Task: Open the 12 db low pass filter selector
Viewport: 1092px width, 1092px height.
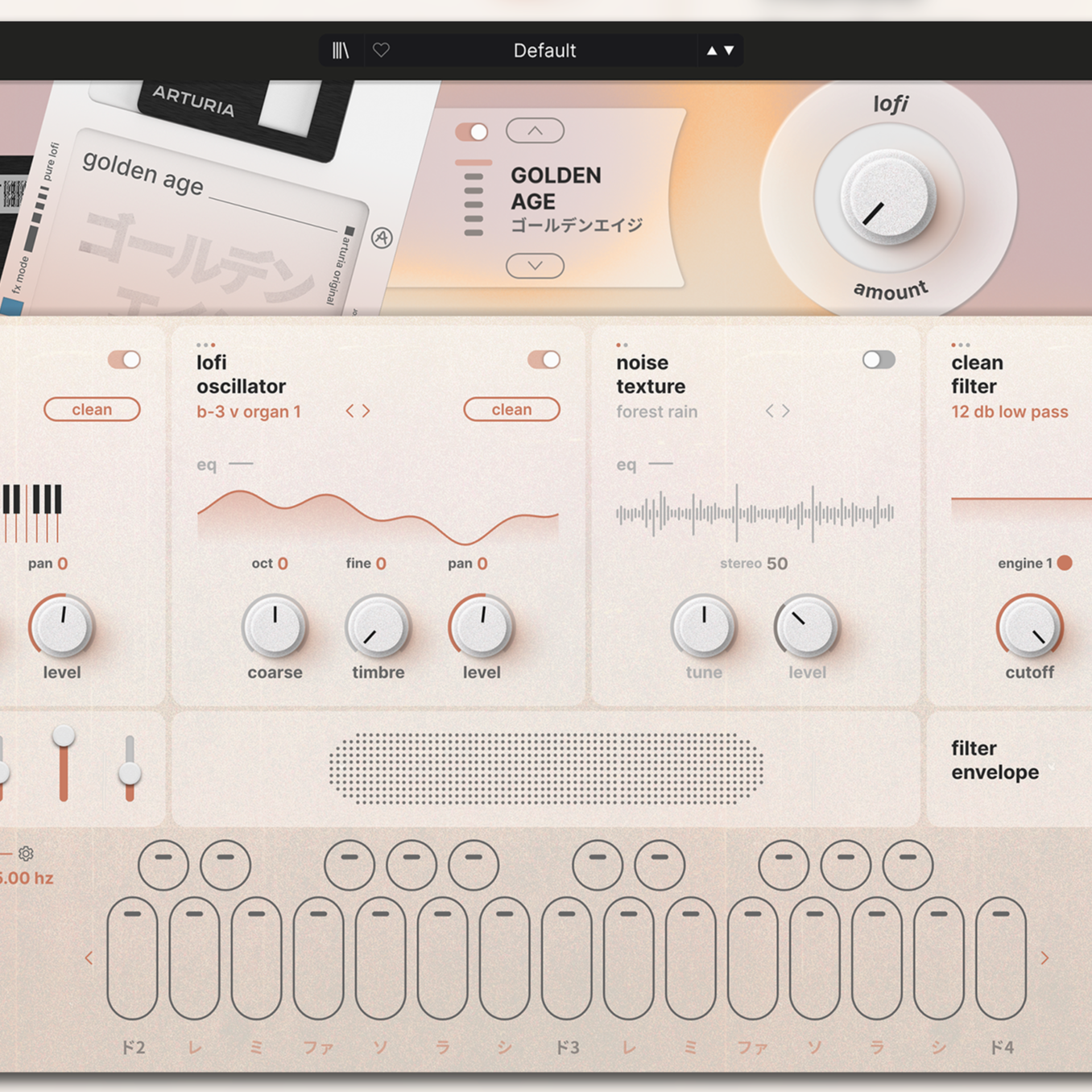Action: click(x=1011, y=412)
